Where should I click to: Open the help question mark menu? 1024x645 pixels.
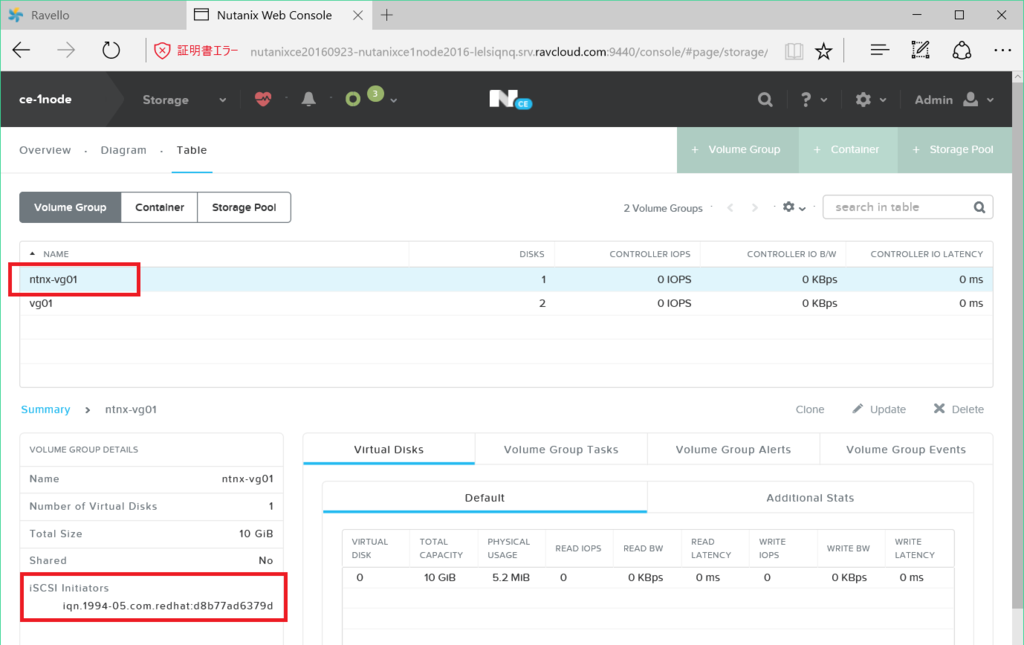point(813,99)
